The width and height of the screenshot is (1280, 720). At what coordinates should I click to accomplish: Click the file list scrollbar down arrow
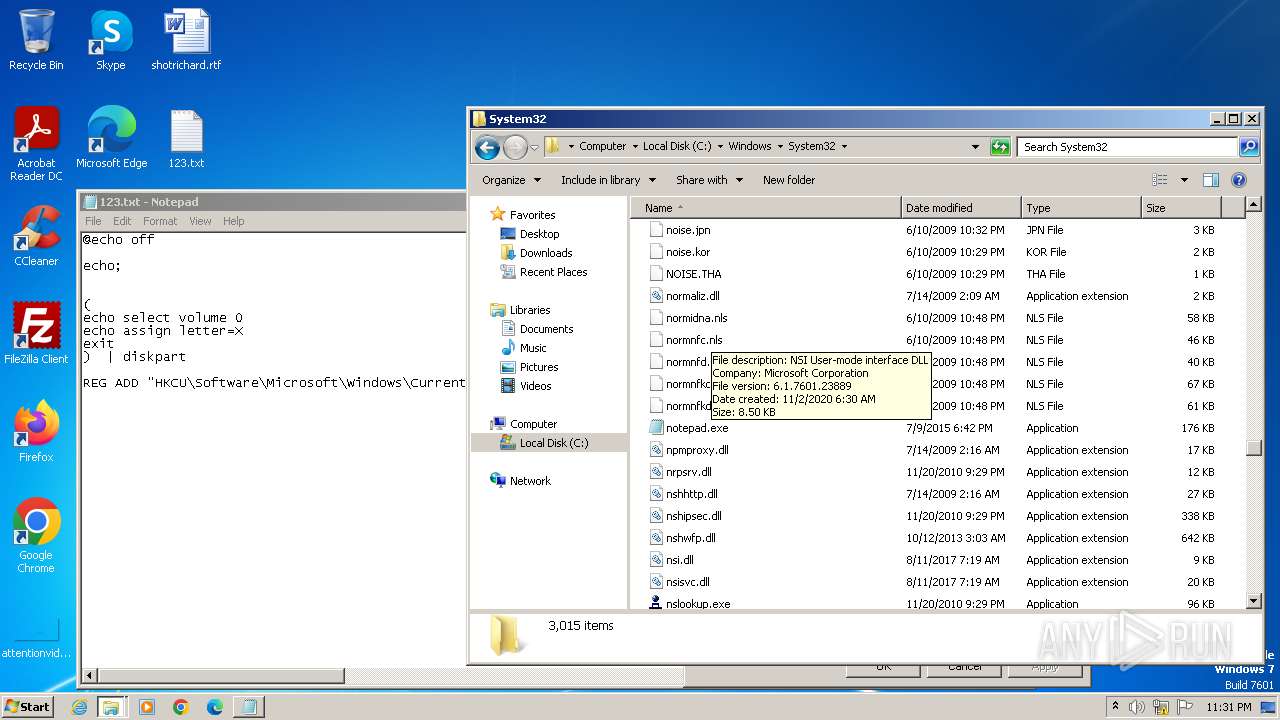pos(1254,601)
